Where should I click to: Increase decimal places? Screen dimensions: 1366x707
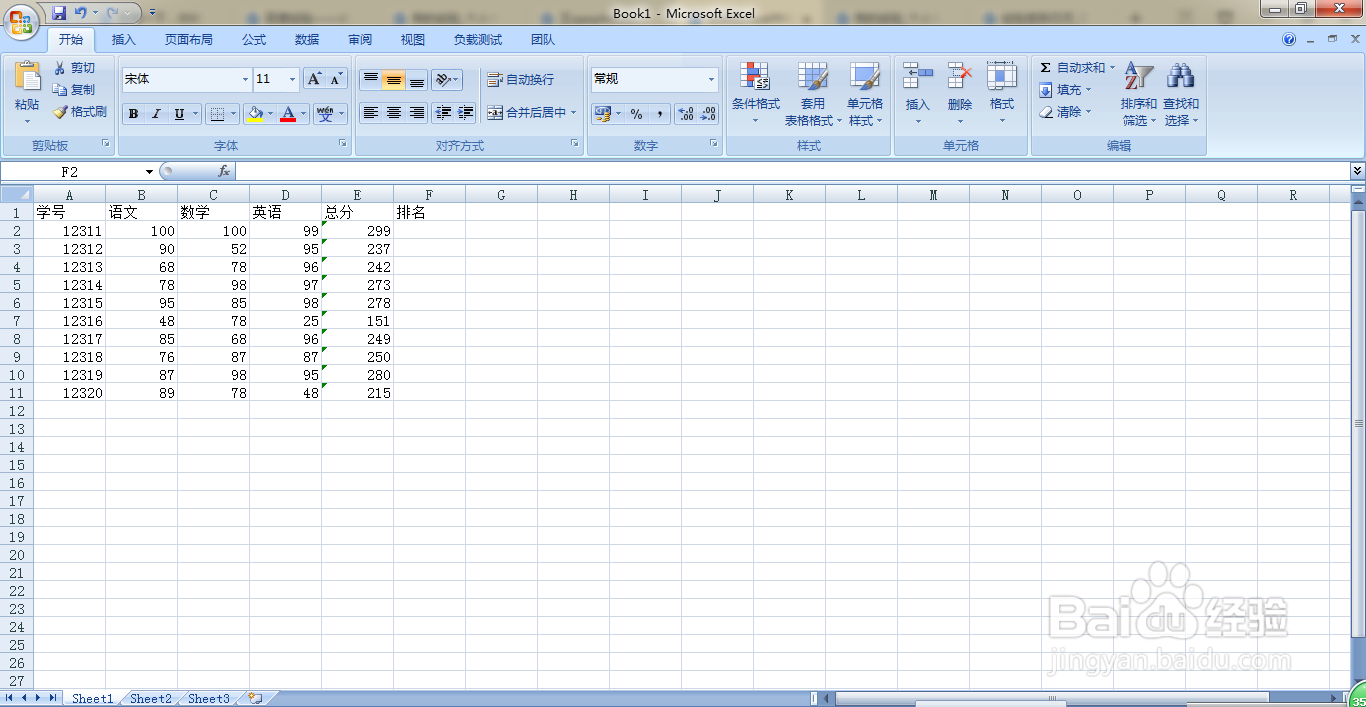(686, 114)
